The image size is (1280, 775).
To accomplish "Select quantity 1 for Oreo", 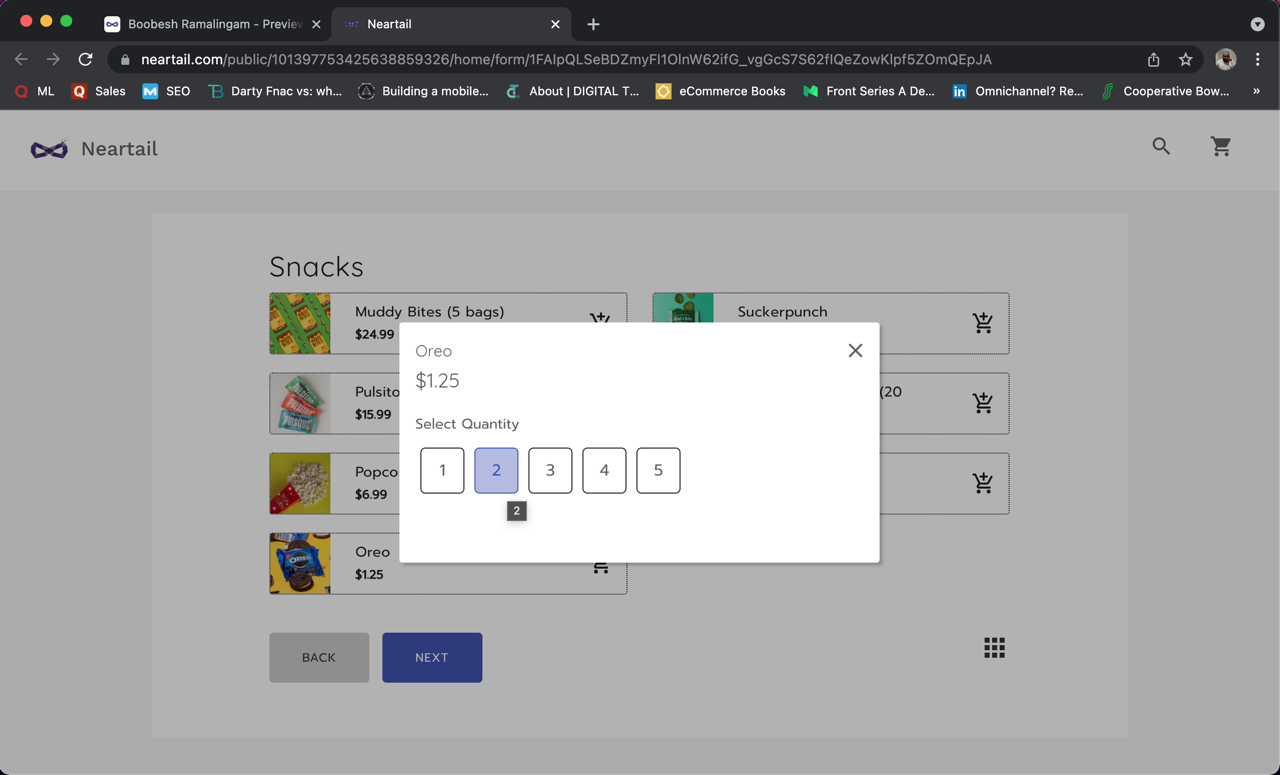I will click(x=442, y=470).
